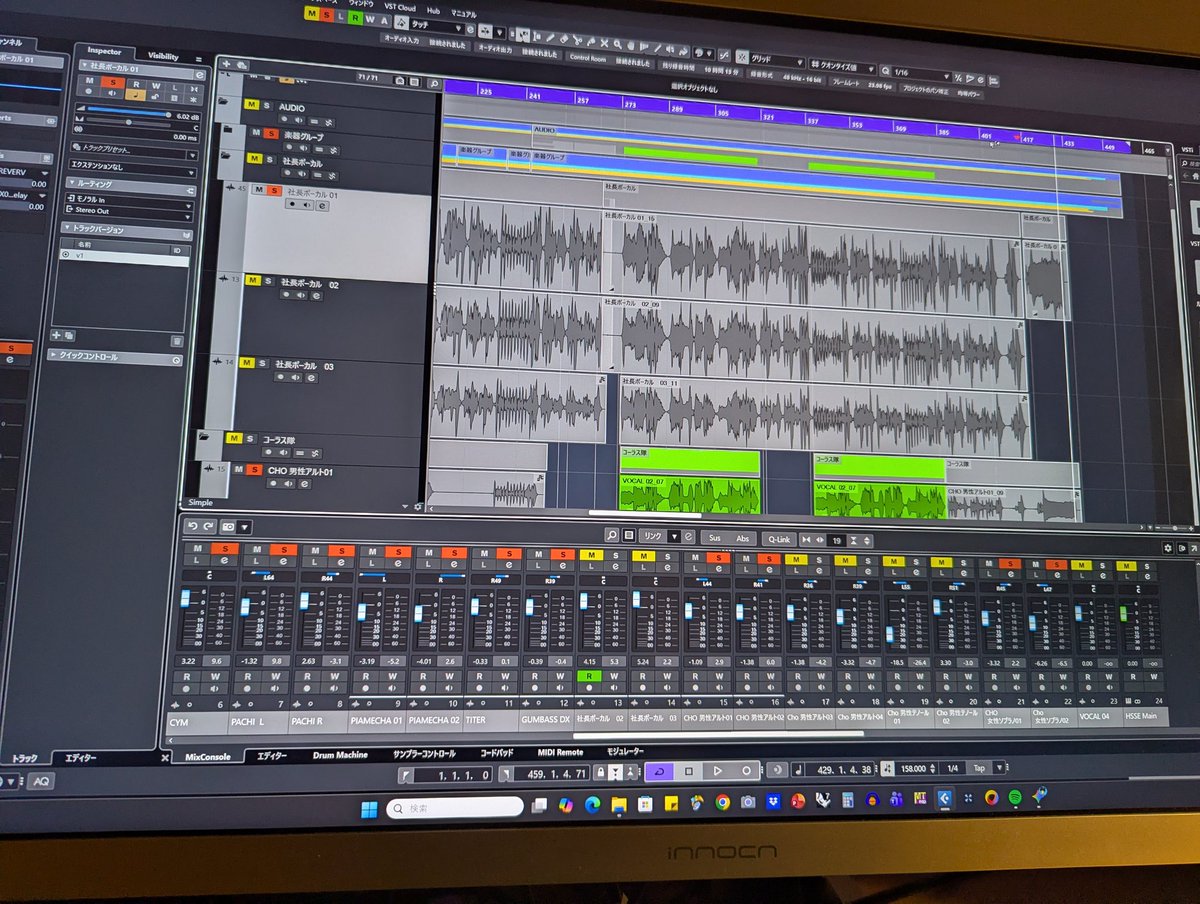Click the Sus button in MixConsole
Screen dimensions: 1200x904
[x=714, y=538]
